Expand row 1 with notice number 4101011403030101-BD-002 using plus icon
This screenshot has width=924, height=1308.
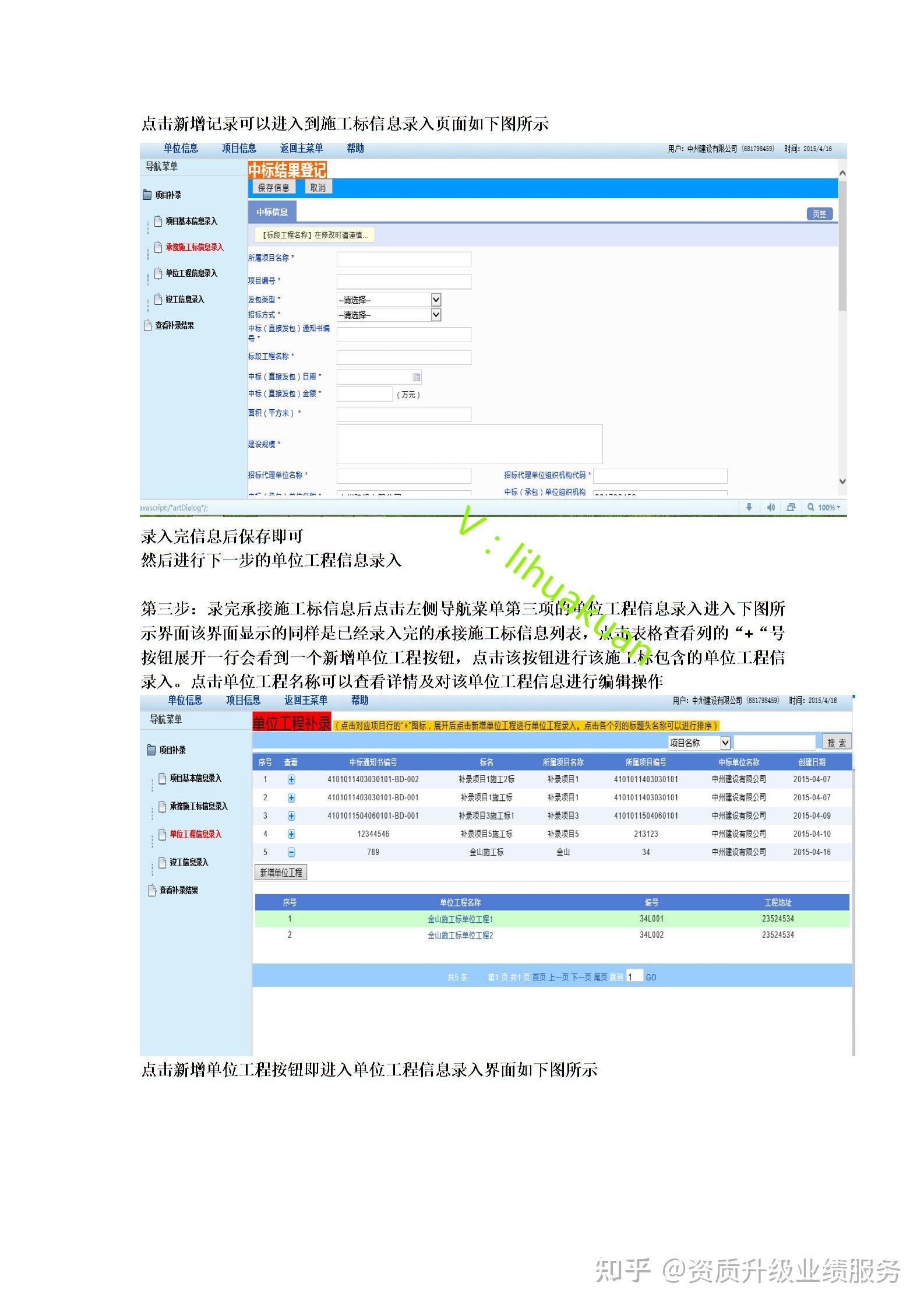(291, 779)
